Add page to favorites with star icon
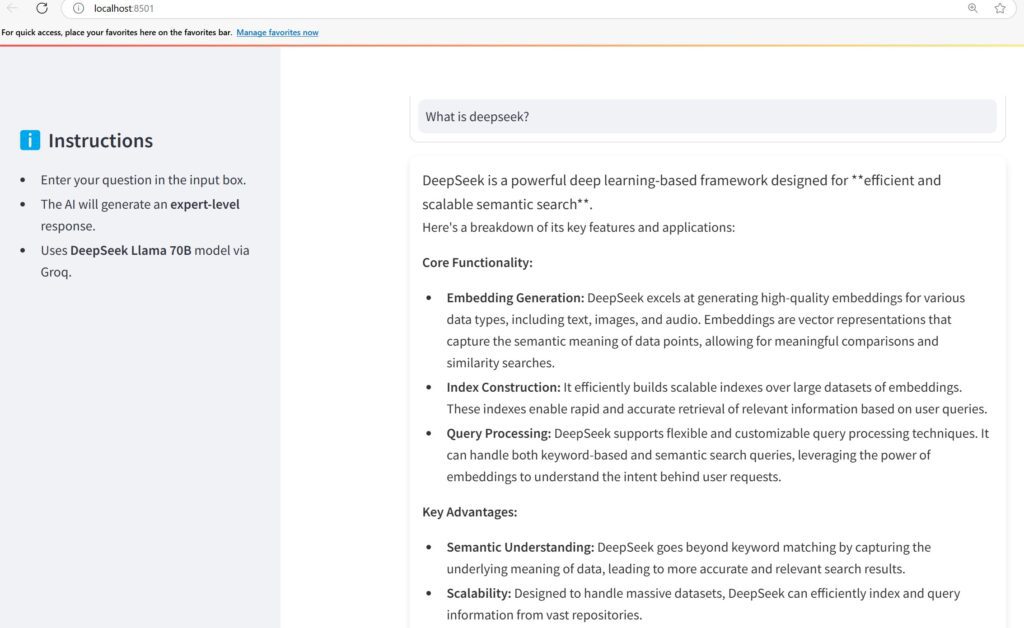 pyautogui.click(x=999, y=8)
